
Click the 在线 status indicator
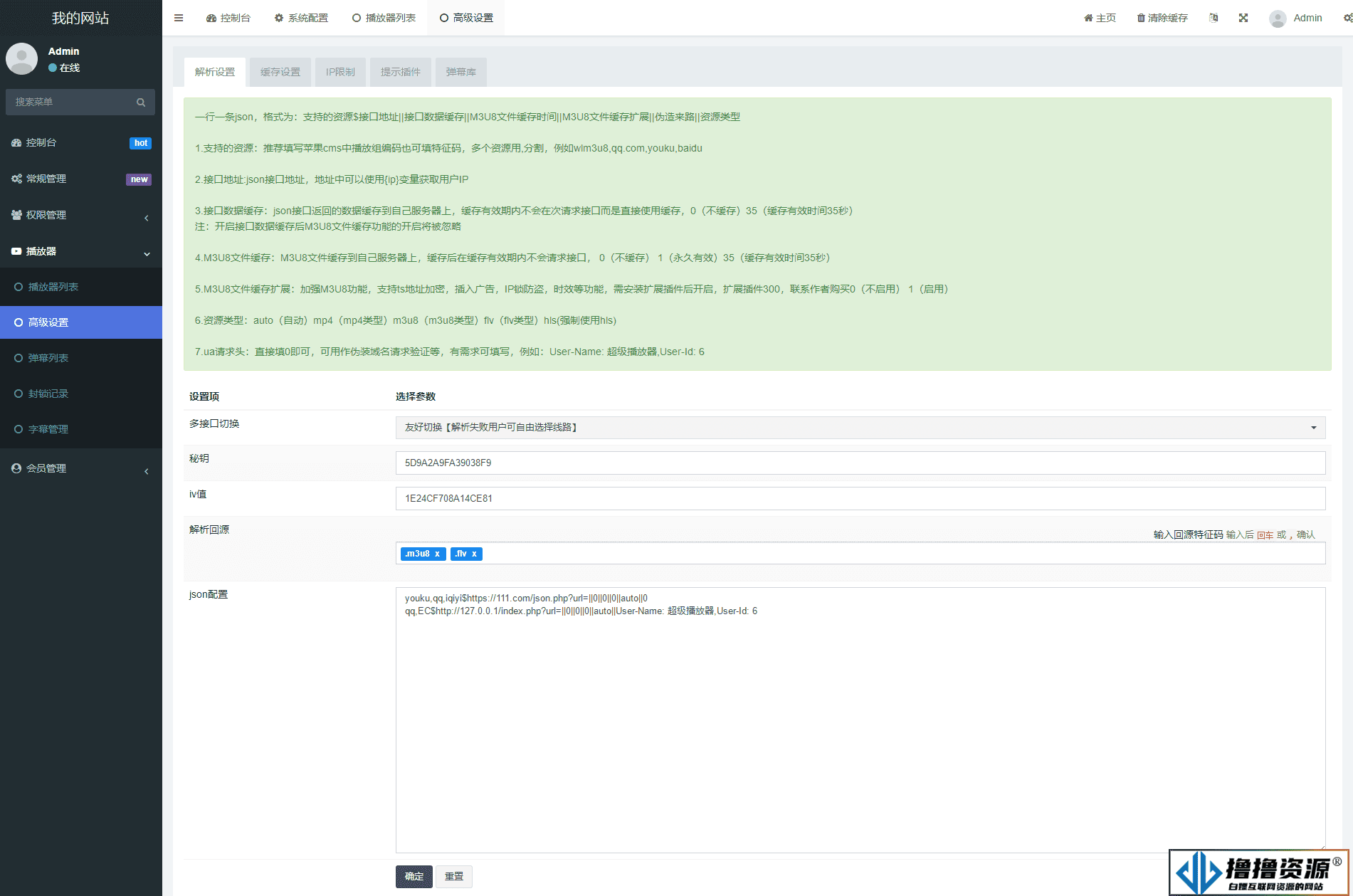pos(64,68)
